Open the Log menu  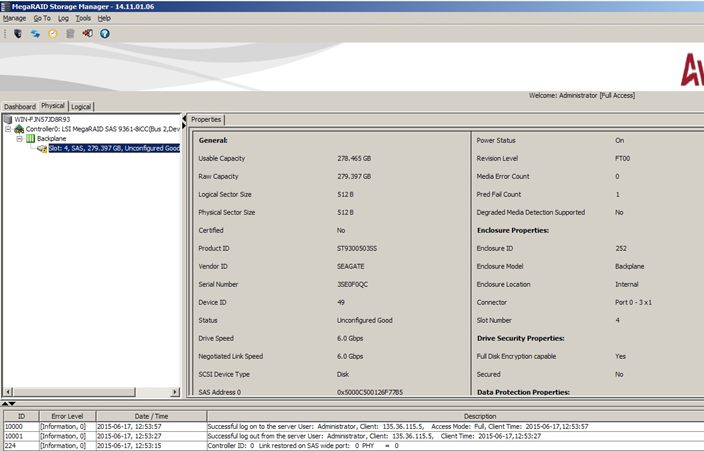pyautogui.click(x=63, y=18)
